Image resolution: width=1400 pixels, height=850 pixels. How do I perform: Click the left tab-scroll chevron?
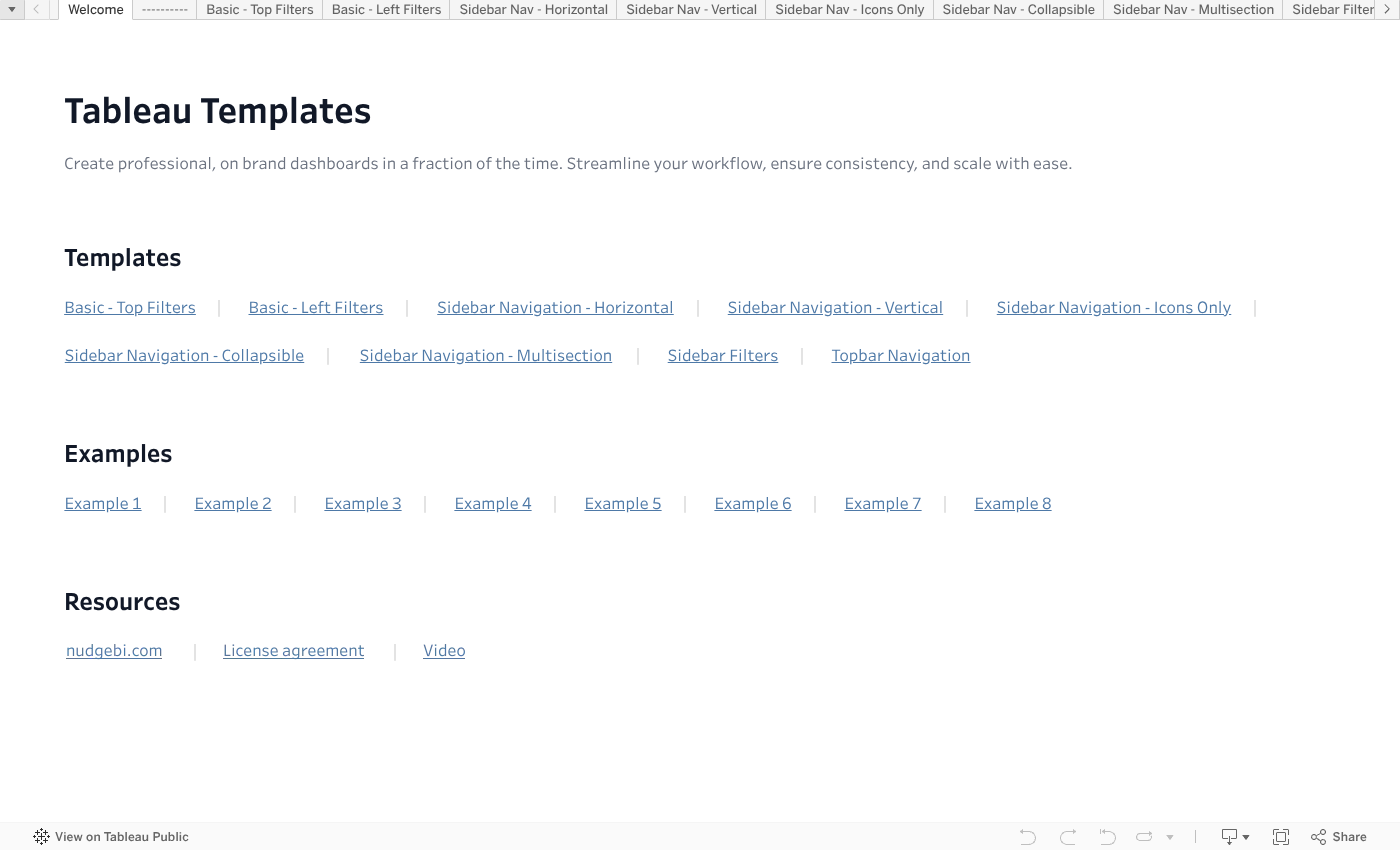click(36, 10)
